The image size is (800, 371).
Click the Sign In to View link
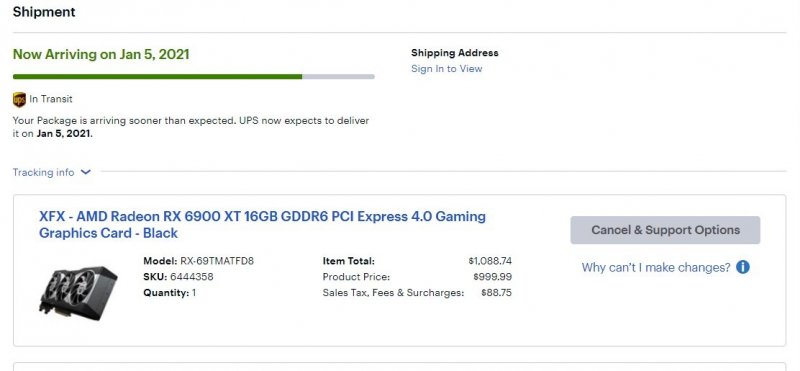click(446, 69)
